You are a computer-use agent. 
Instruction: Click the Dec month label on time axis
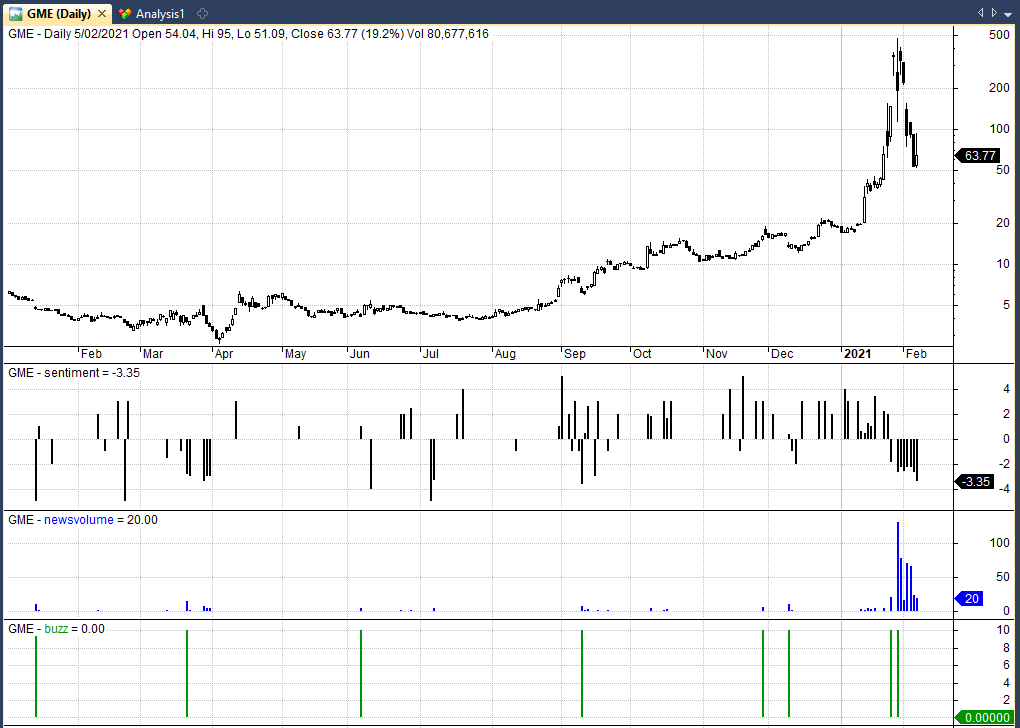coord(782,354)
